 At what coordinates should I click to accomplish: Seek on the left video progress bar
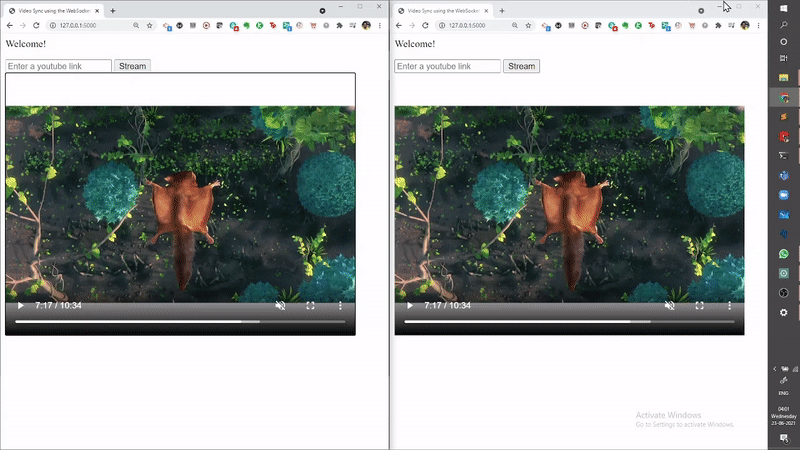coord(180,322)
